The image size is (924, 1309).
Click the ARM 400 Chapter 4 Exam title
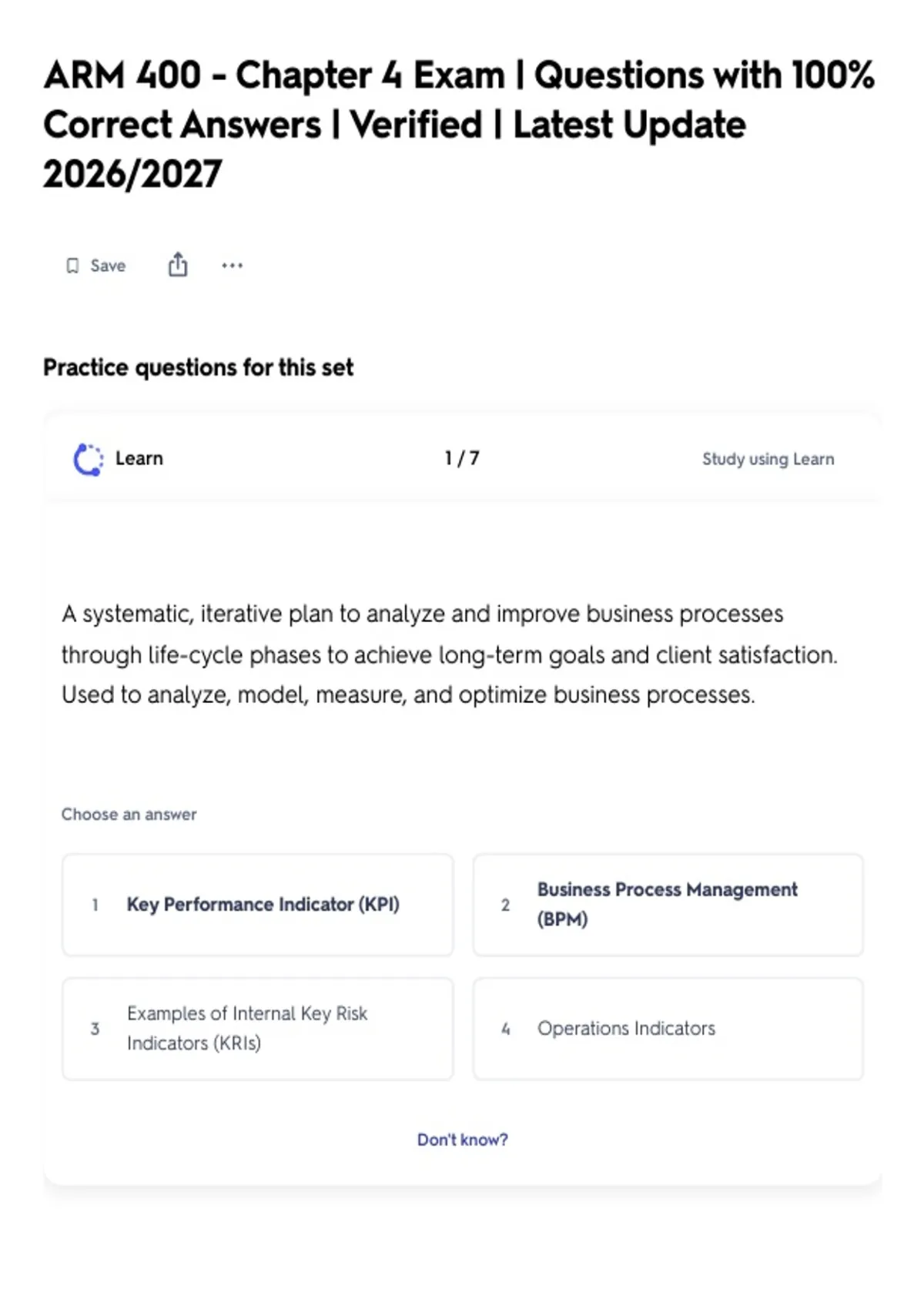(459, 124)
